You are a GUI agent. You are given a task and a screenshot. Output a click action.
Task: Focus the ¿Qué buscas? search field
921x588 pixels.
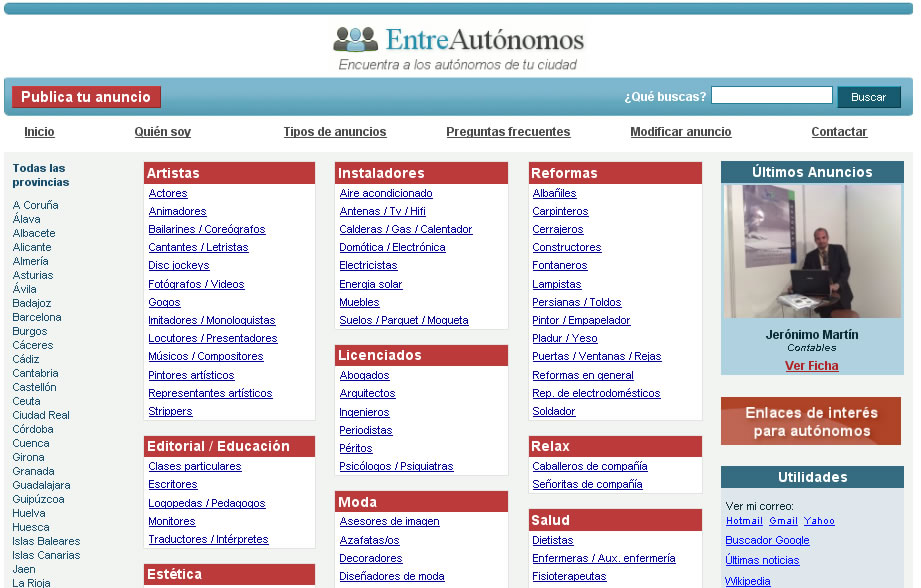click(x=771, y=95)
